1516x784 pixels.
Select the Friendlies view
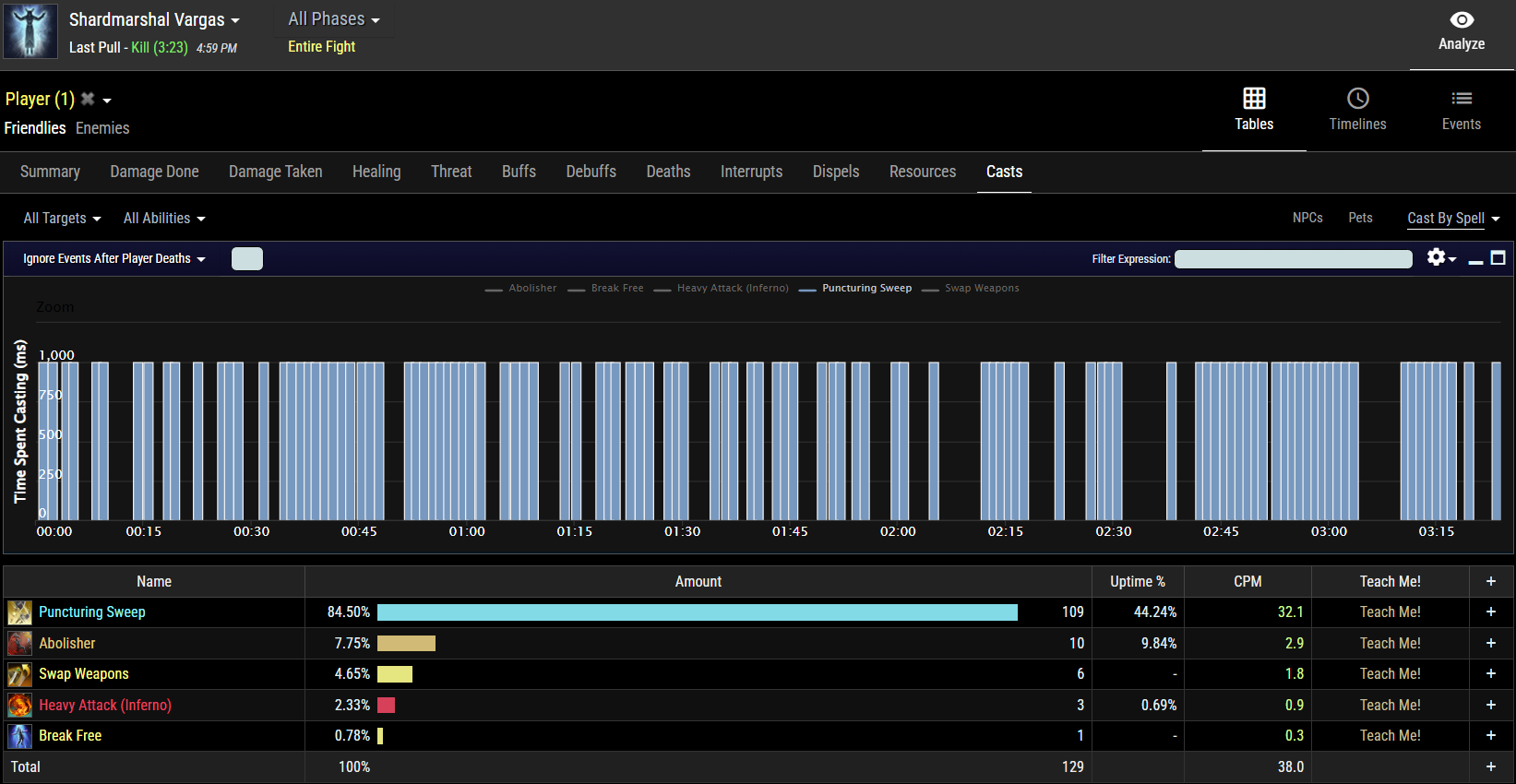pos(35,128)
